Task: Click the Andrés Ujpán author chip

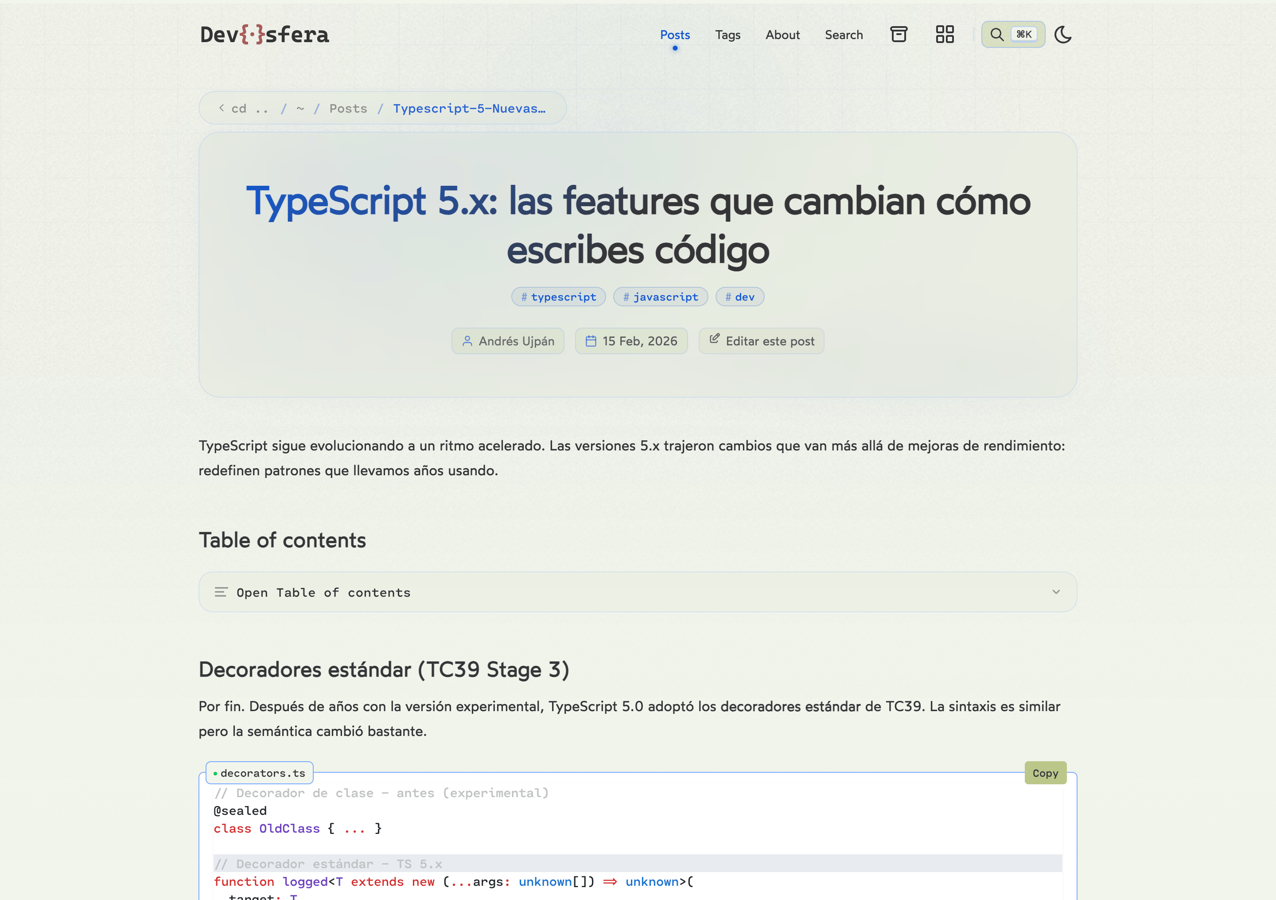Action: point(508,341)
